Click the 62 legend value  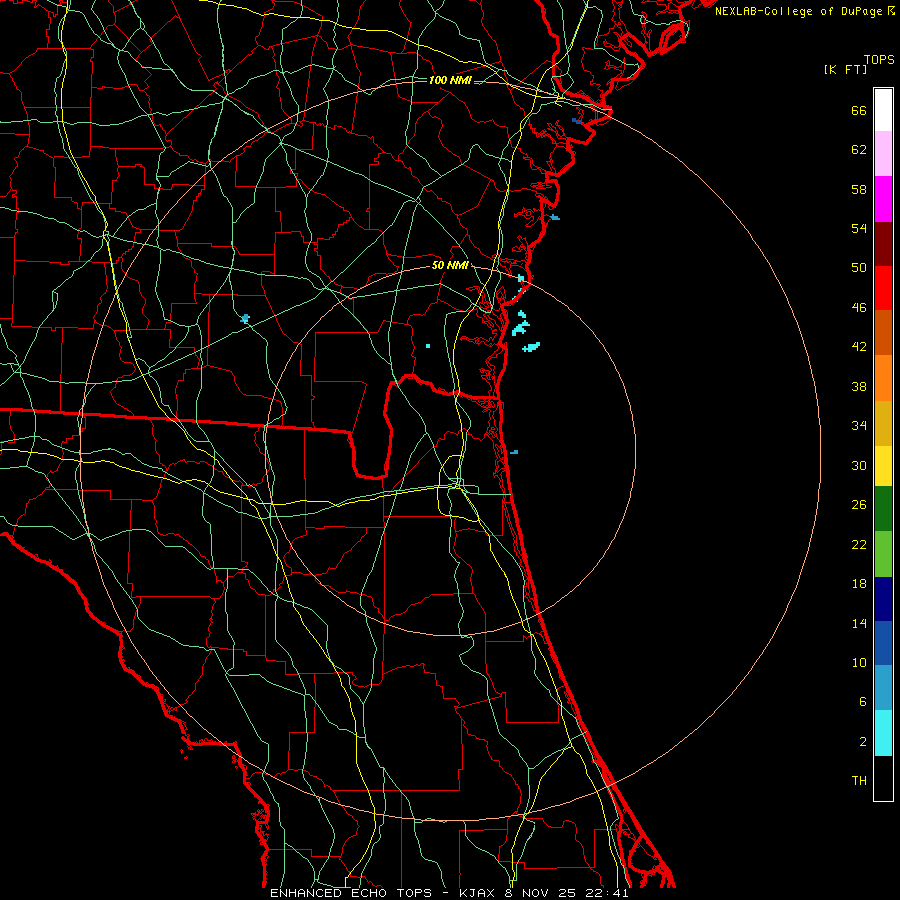point(859,149)
